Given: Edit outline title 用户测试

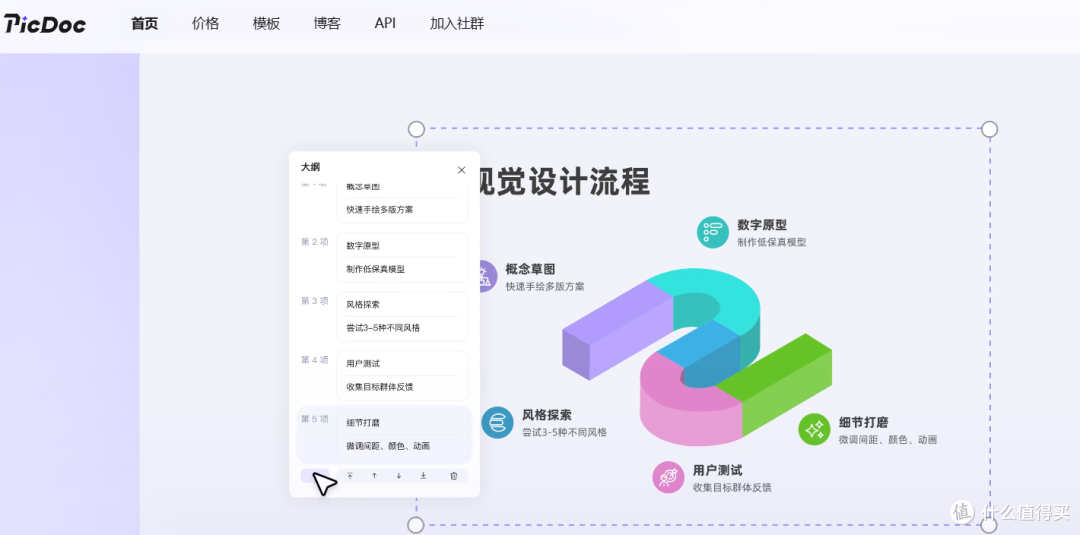Looking at the screenshot, I should (363, 364).
